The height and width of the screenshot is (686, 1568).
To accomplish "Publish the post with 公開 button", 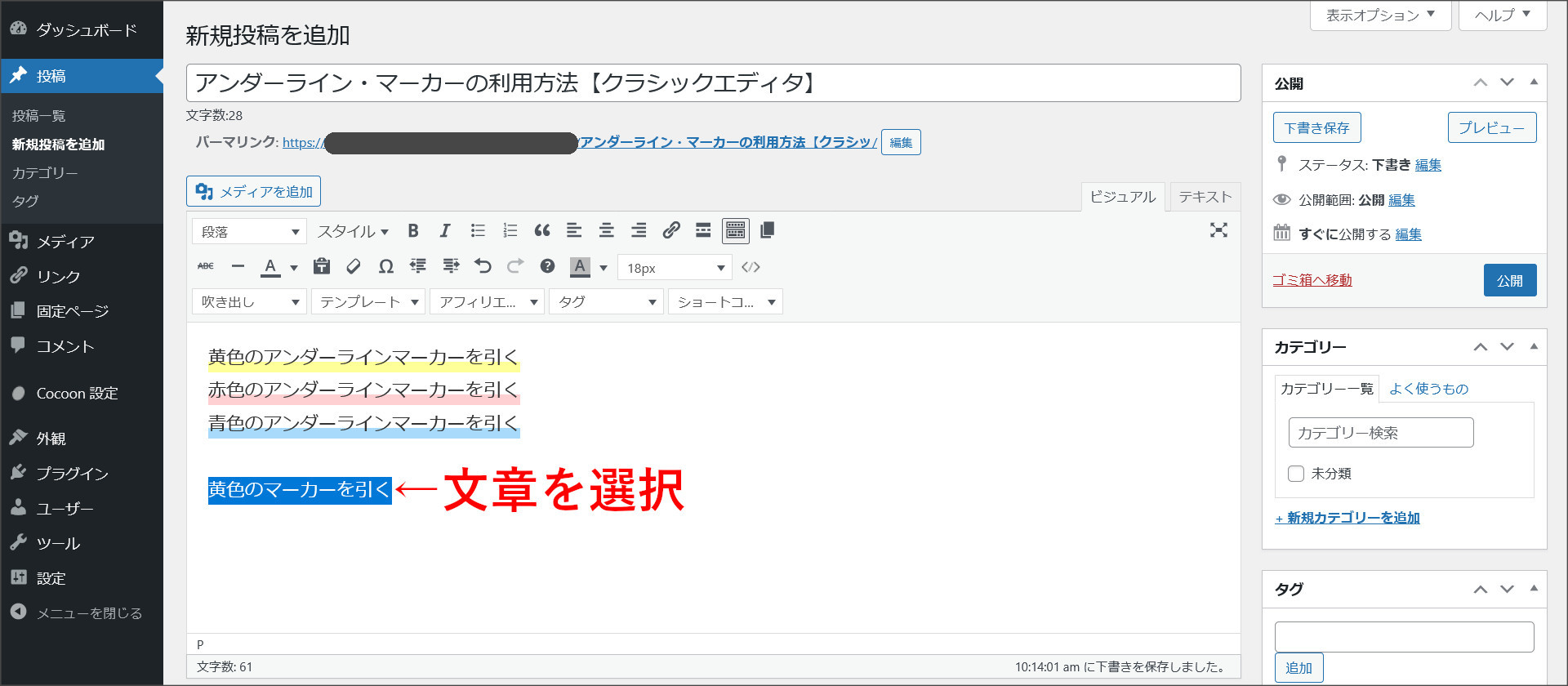I will (1510, 280).
